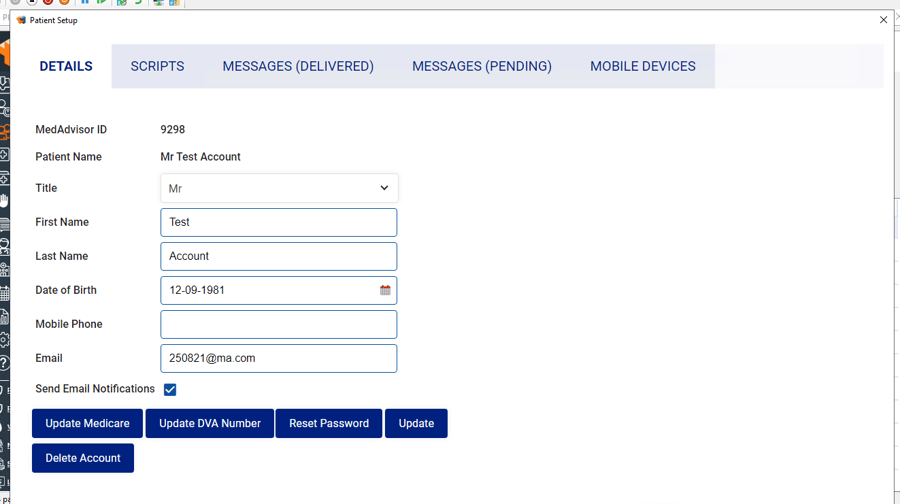The height and width of the screenshot is (504, 900).
Task: Click into the Email input field
Action: [279, 359]
